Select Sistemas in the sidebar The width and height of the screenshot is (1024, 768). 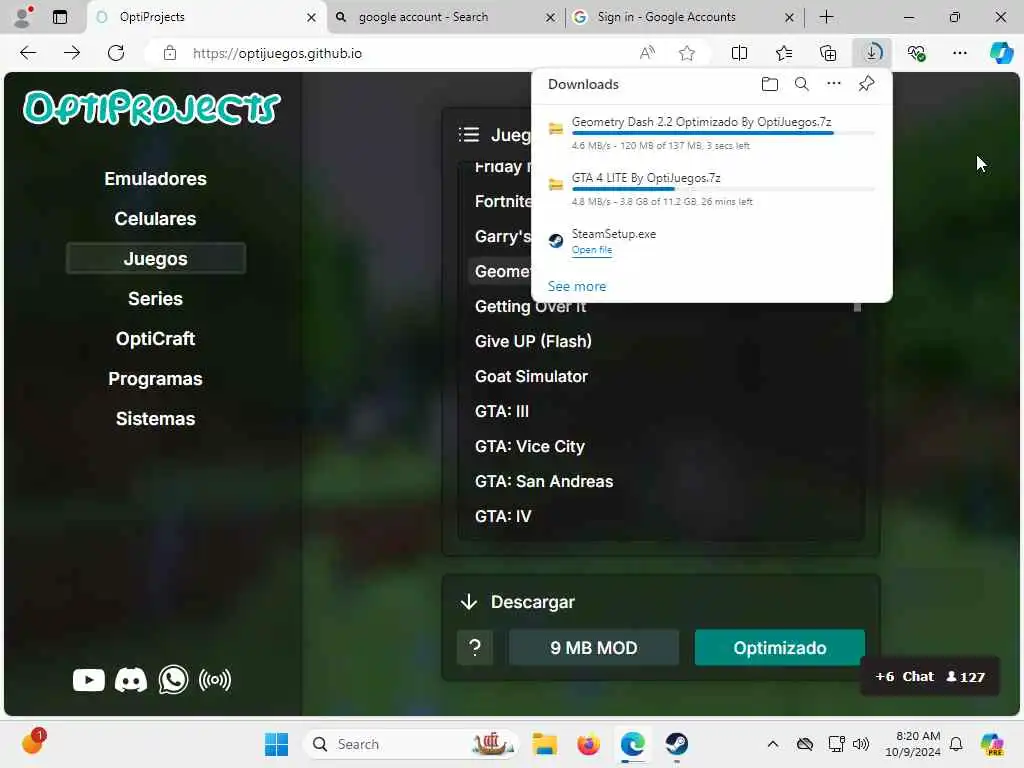tap(155, 419)
